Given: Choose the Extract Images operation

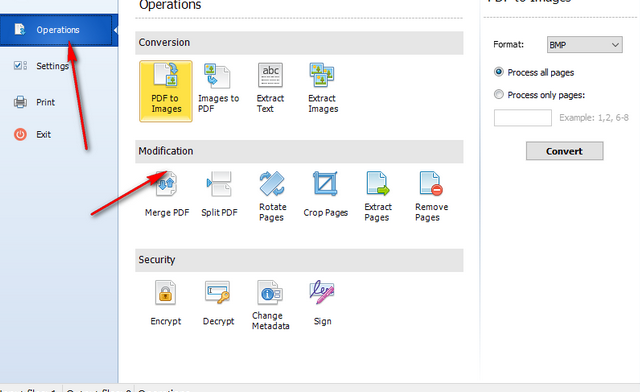Looking at the screenshot, I should [322, 88].
